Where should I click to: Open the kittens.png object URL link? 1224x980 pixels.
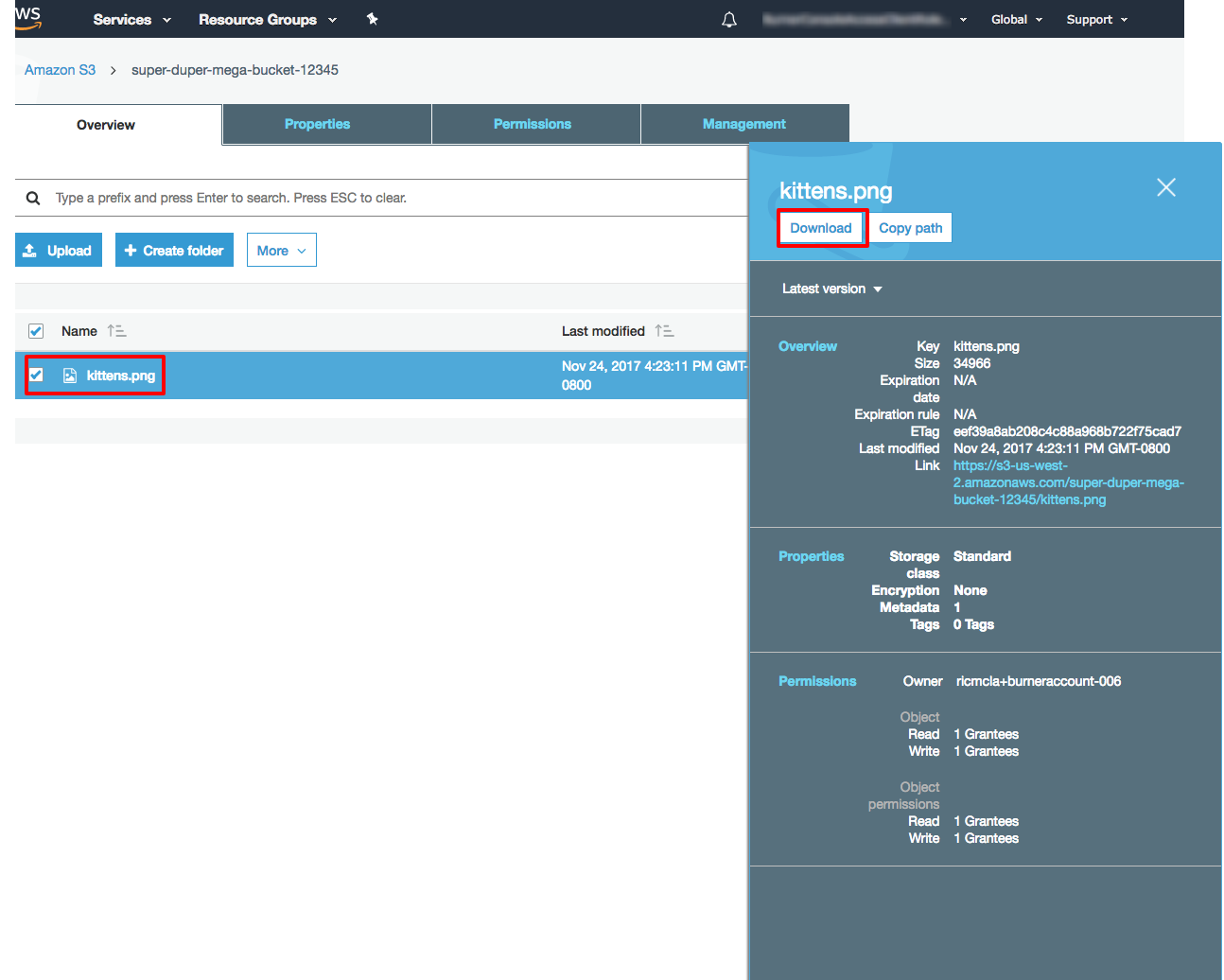point(1068,482)
